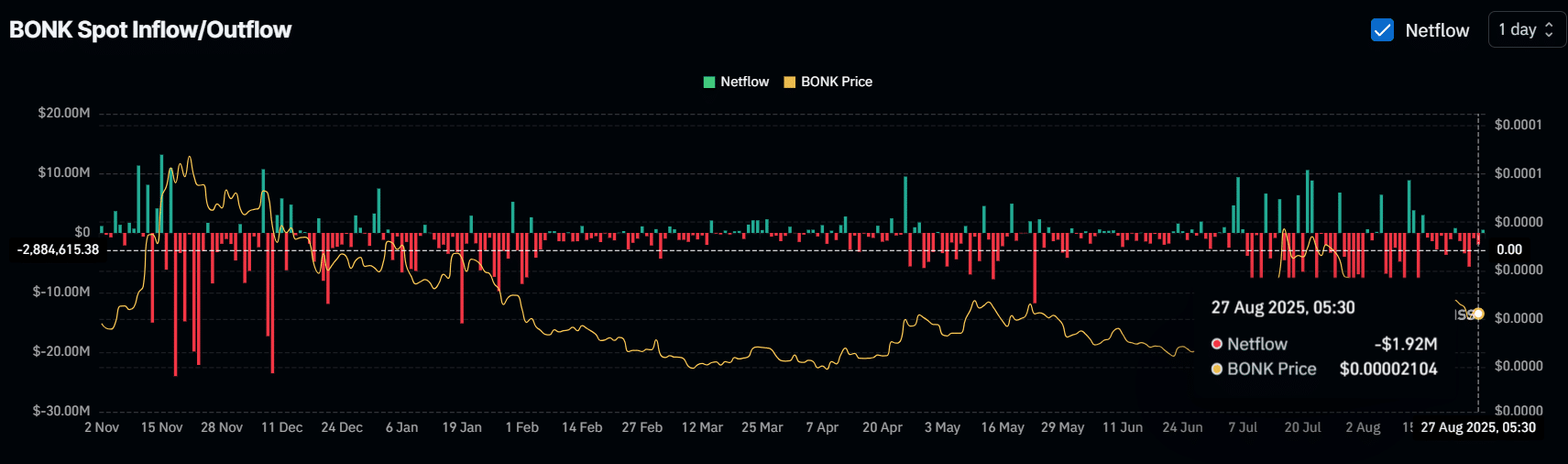This screenshot has width=1568, height=464.
Task: Toggle the Netflow checkbox off
Action: (1382, 30)
